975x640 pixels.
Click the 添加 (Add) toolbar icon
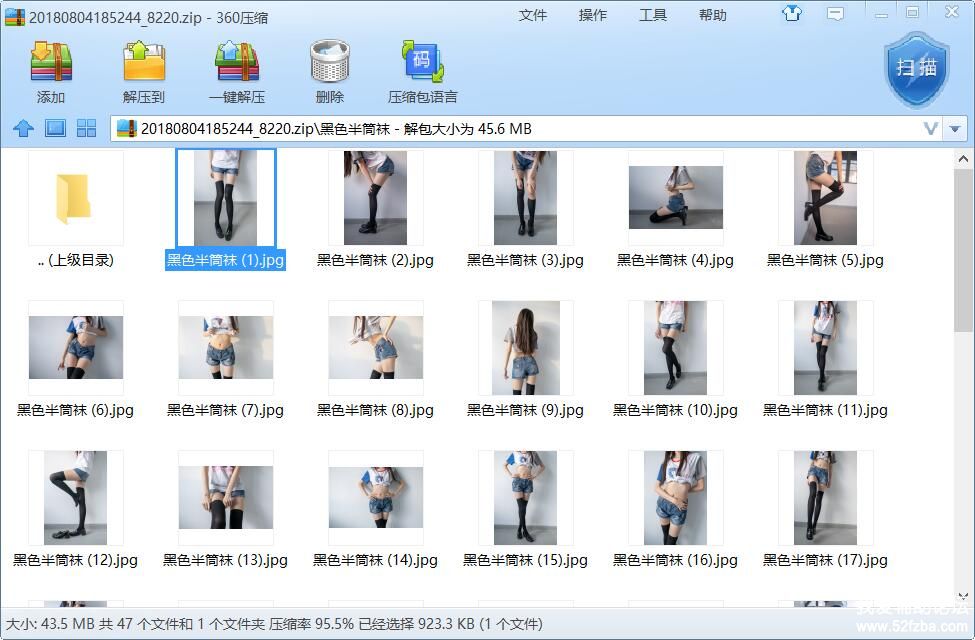(x=51, y=62)
